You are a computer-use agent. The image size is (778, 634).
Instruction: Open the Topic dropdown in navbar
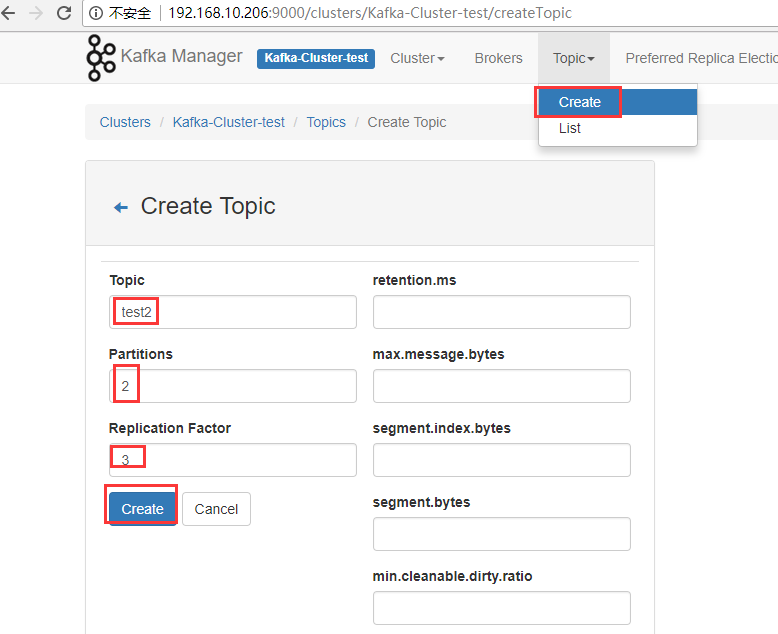click(574, 58)
